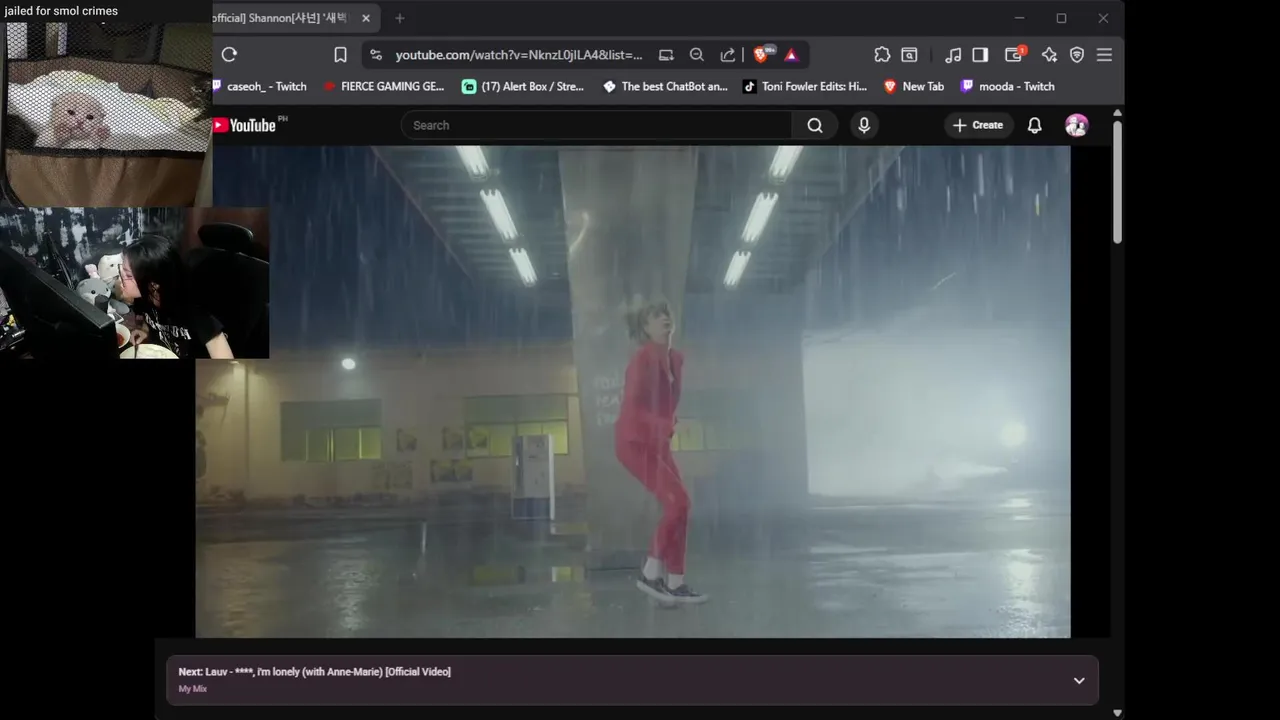Open Leo AI sparkle icon
This screenshot has width=1280, height=720.
(1049, 55)
